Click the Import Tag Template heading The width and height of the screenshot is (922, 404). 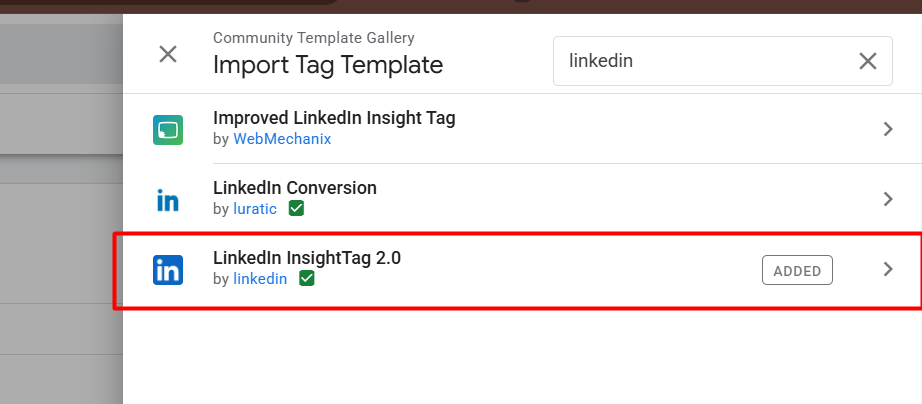[328, 66]
